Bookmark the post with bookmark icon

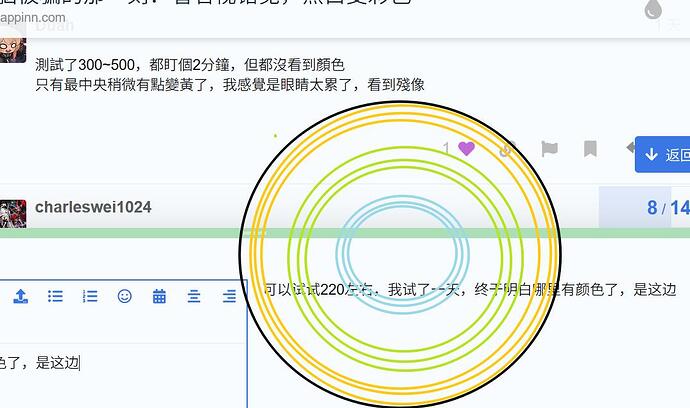590,149
